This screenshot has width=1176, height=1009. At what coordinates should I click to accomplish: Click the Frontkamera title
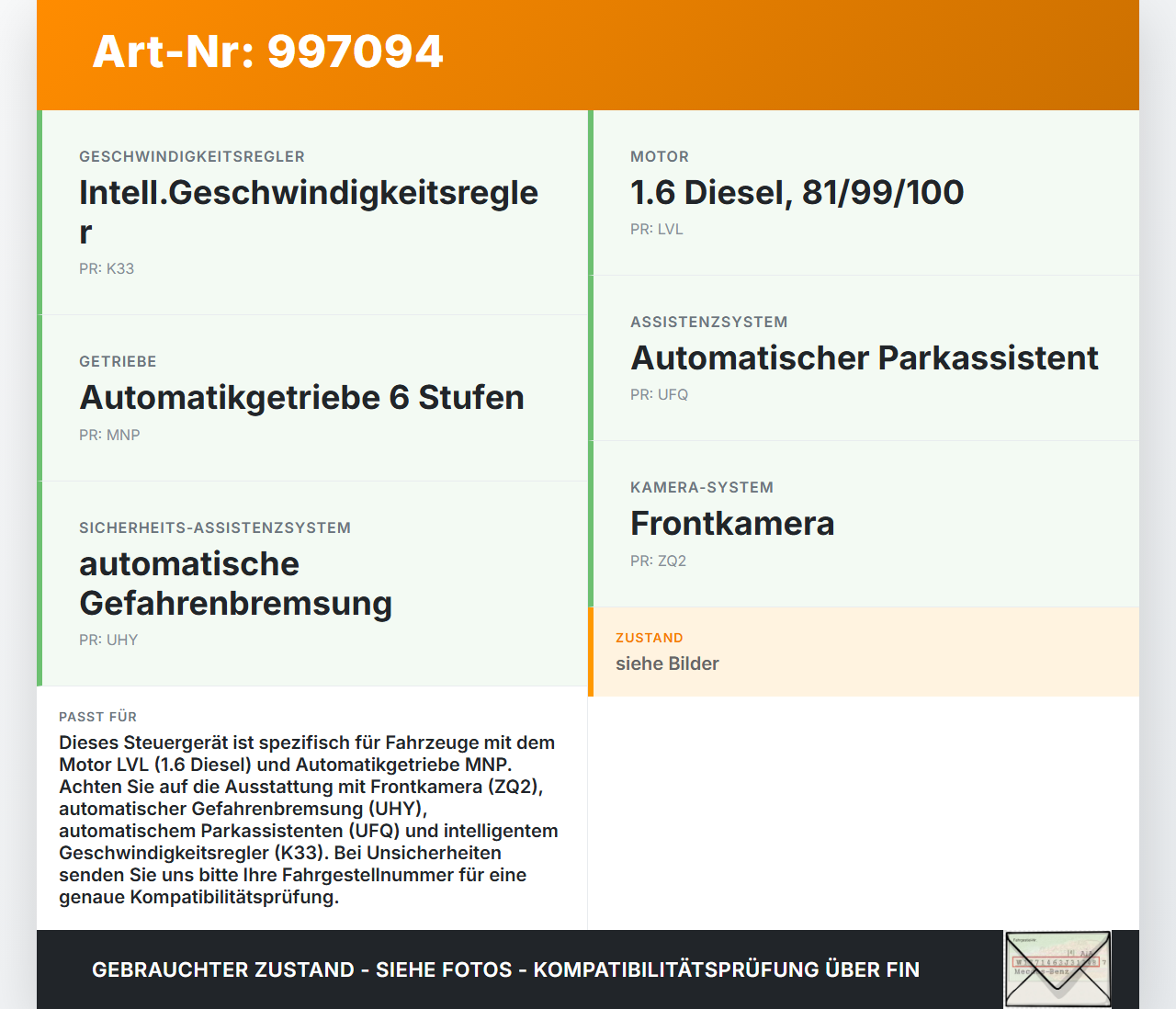[x=732, y=523]
